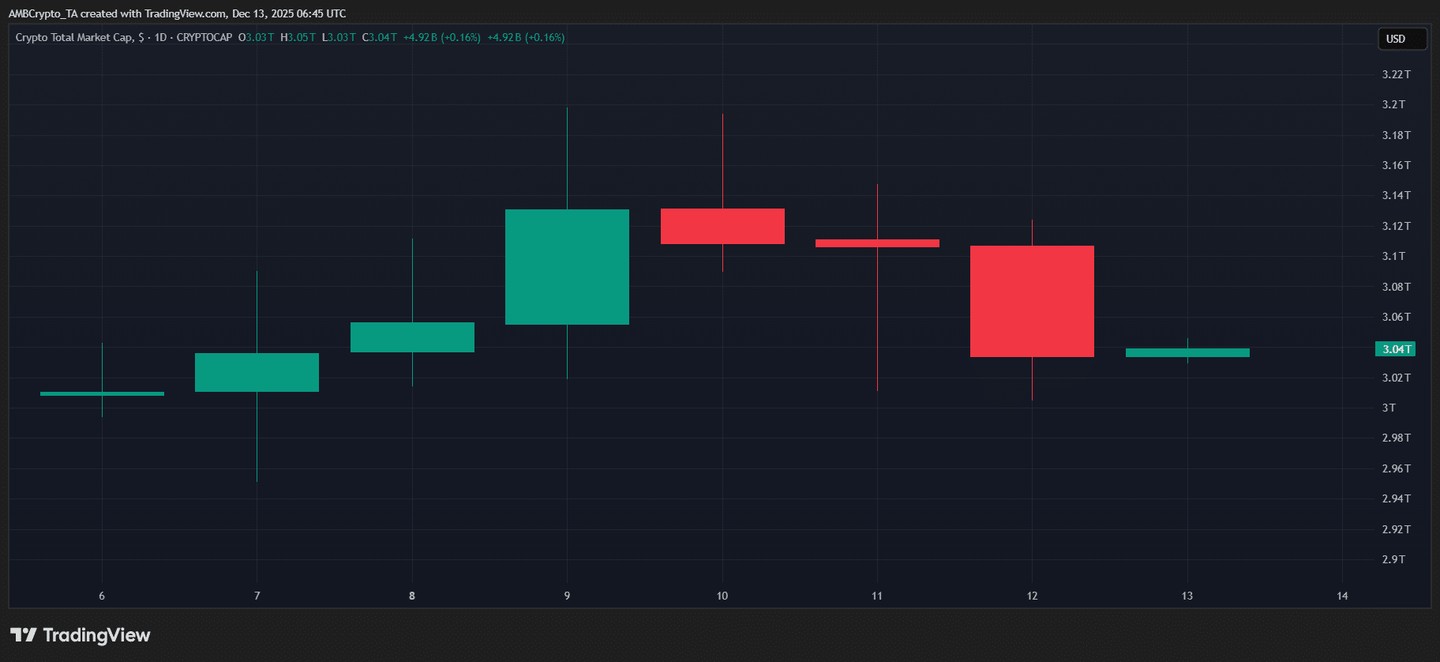Open the price scale context options on 3.2T
Viewport: 1440px width, 662px height.
pos(1396,104)
